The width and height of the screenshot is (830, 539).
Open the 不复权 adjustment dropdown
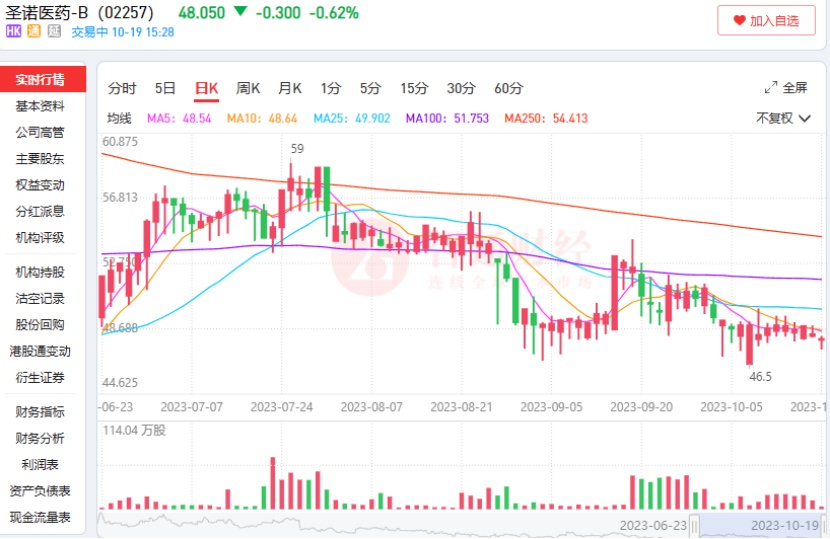[783, 118]
